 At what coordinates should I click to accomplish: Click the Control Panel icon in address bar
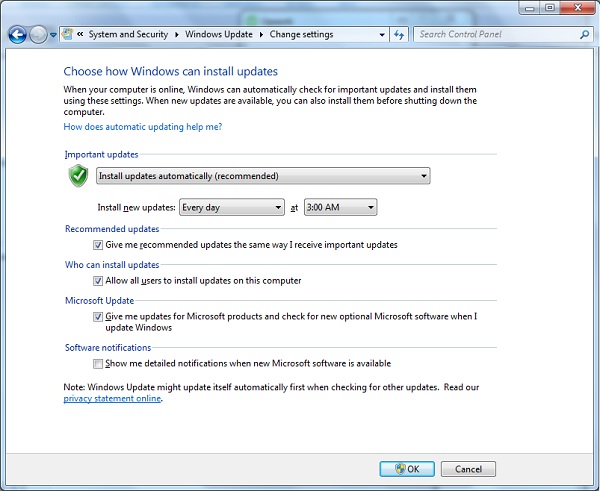(68, 34)
